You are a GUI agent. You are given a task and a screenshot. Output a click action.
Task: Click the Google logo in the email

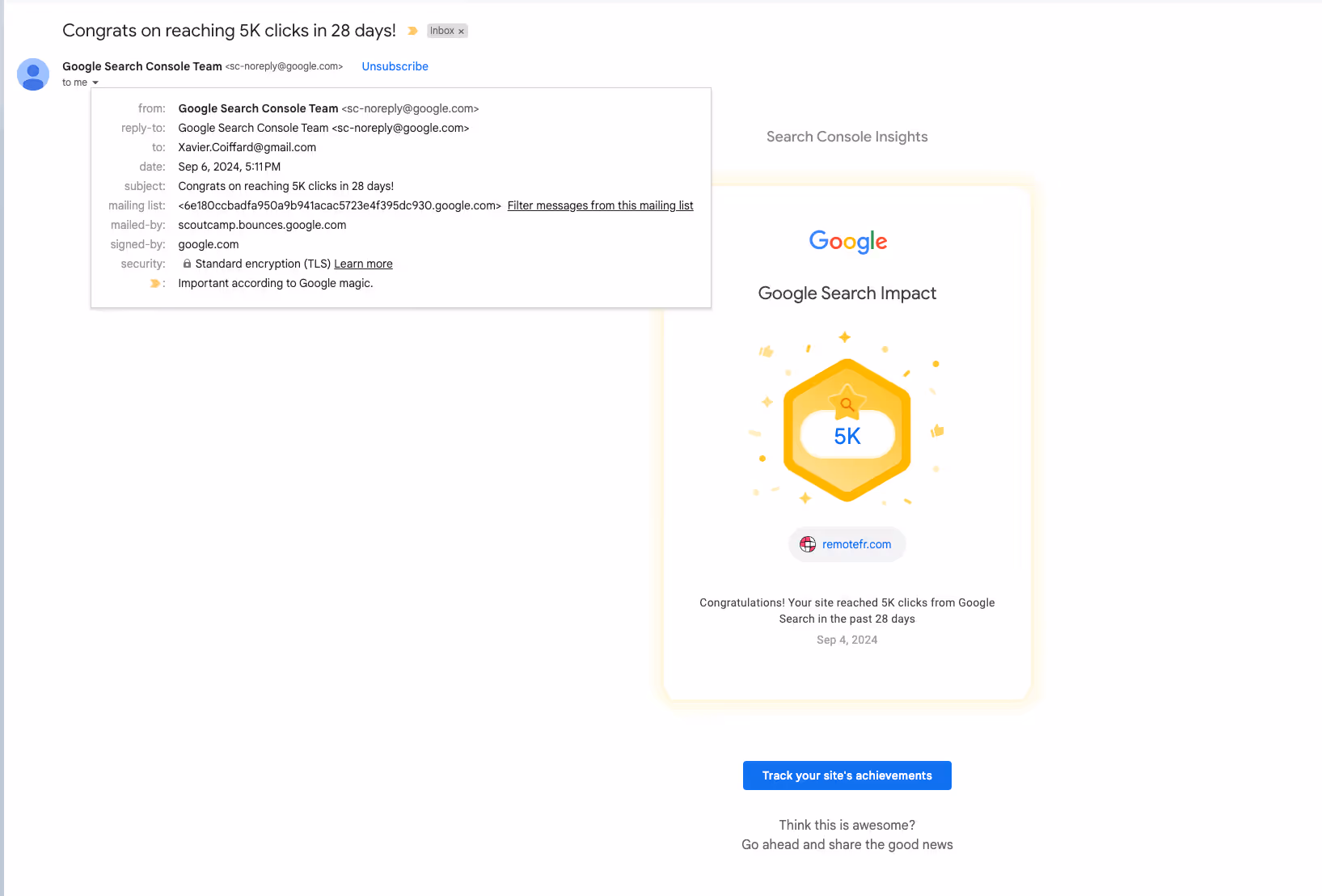[847, 241]
